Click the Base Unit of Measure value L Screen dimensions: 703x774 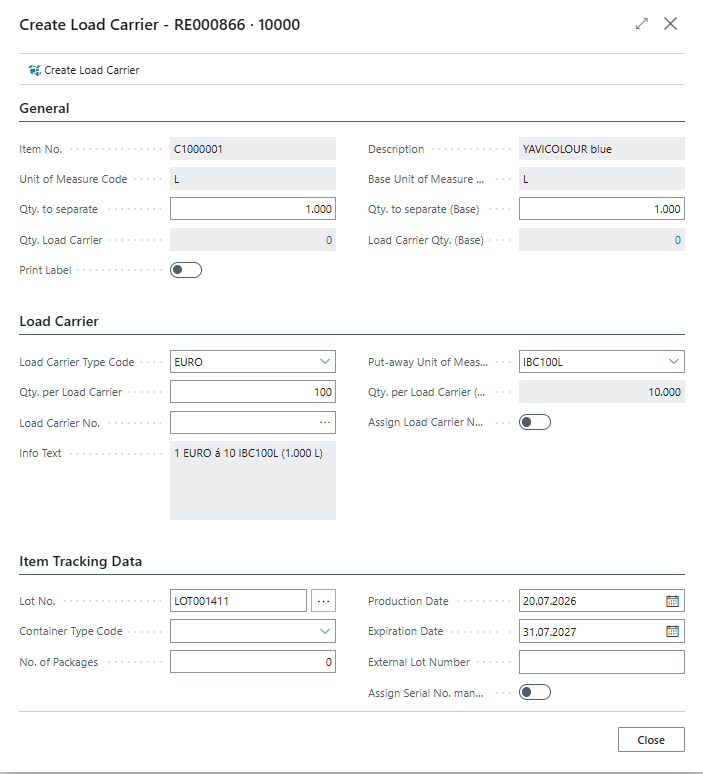click(526, 179)
